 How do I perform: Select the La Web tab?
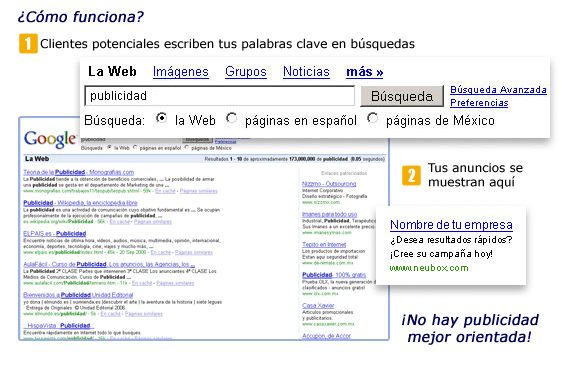point(112,71)
